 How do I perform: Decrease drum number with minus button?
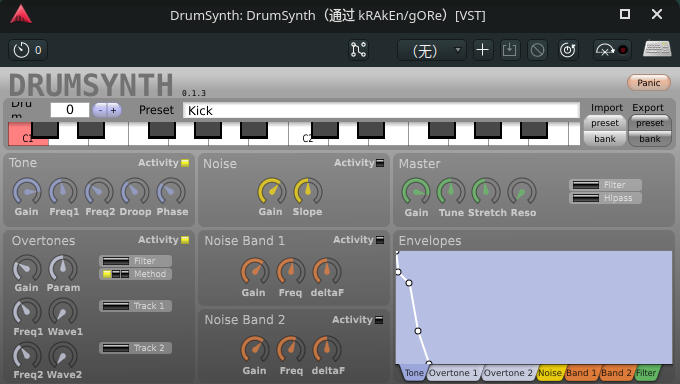[x=100, y=110]
